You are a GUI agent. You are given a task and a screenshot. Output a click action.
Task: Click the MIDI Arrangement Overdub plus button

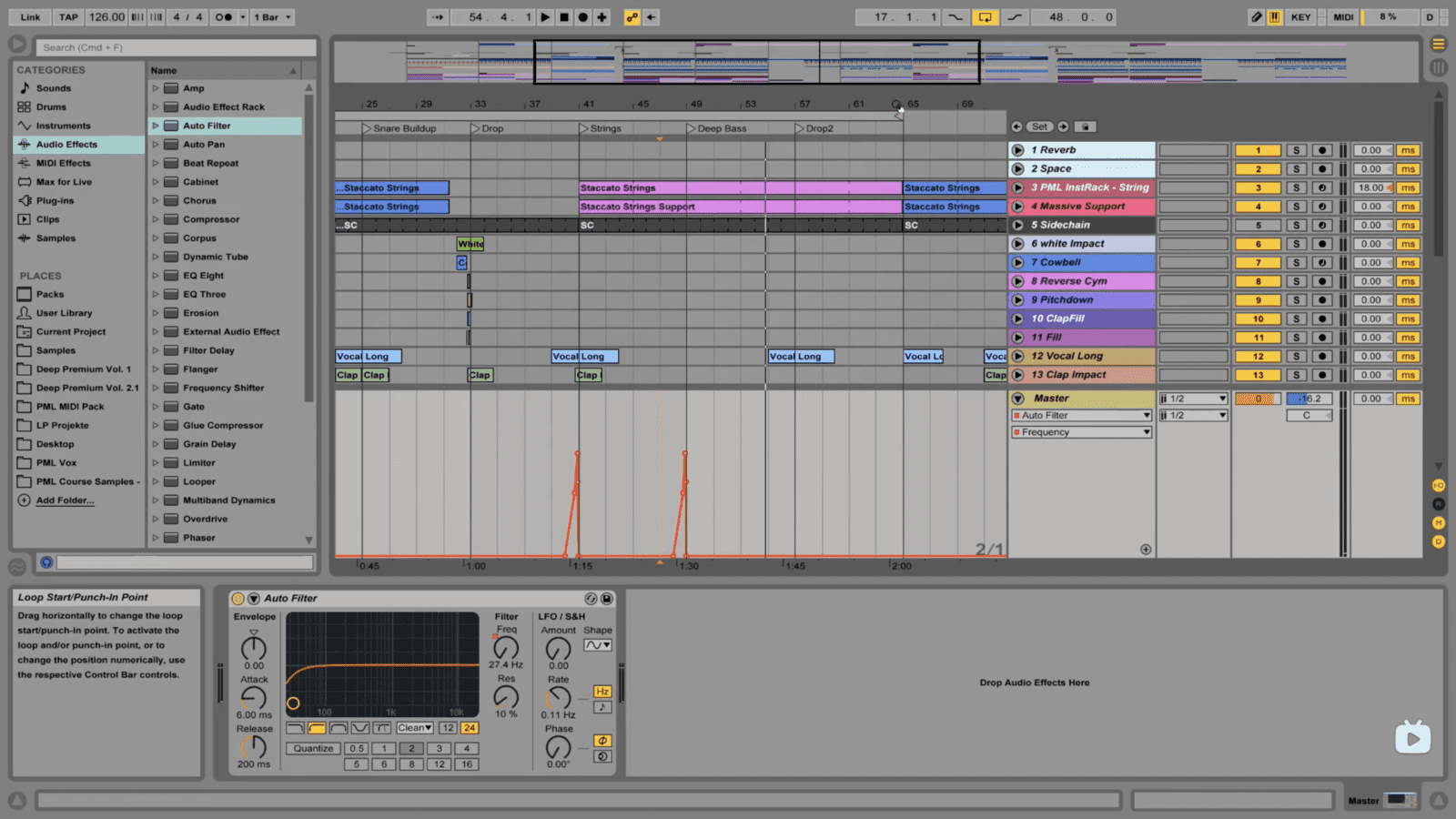tap(602, 17)
